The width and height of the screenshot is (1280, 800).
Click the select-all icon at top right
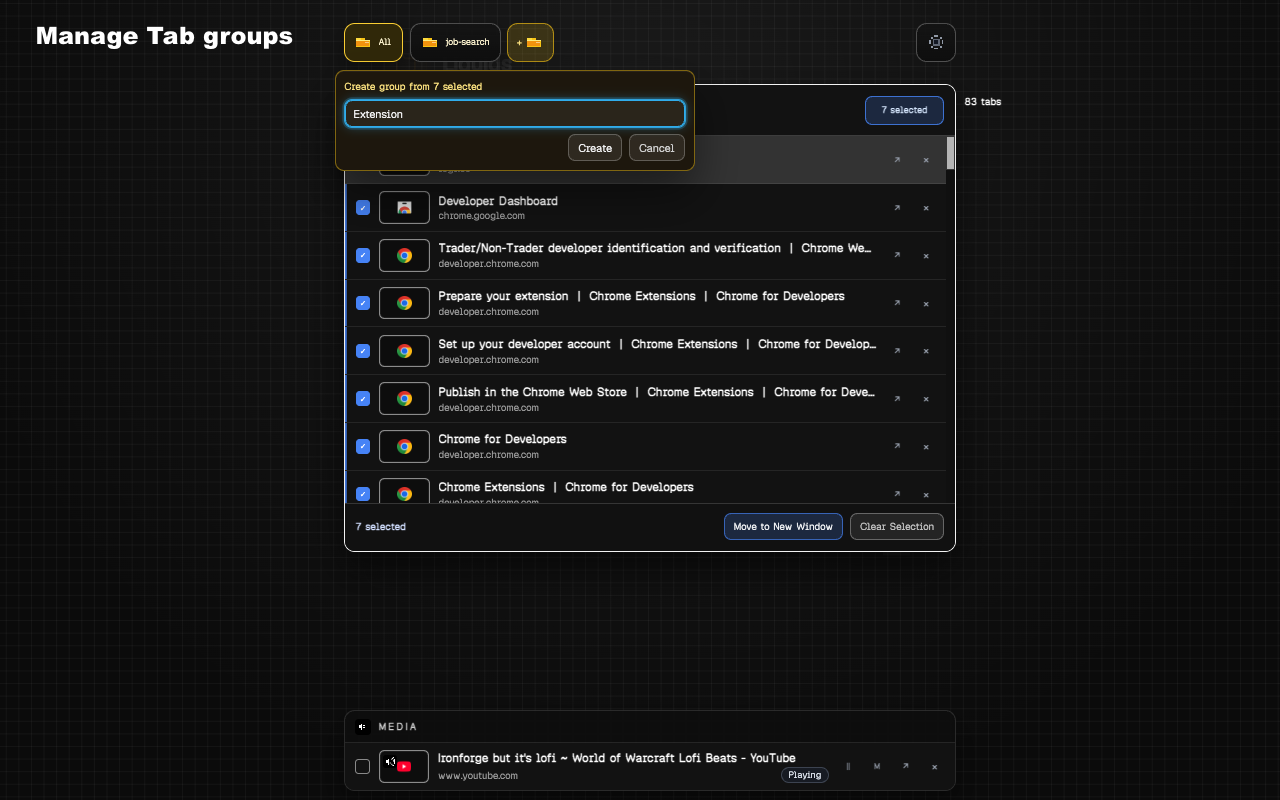tap(935, 42)
